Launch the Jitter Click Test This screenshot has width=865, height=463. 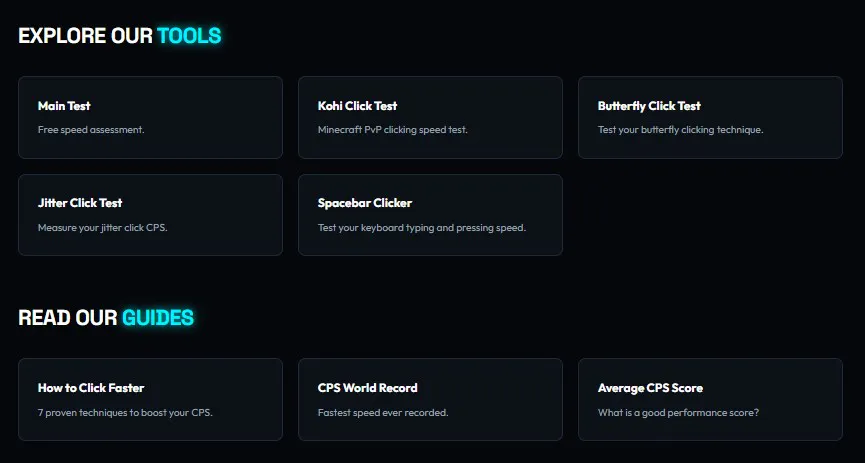[150, 215]
